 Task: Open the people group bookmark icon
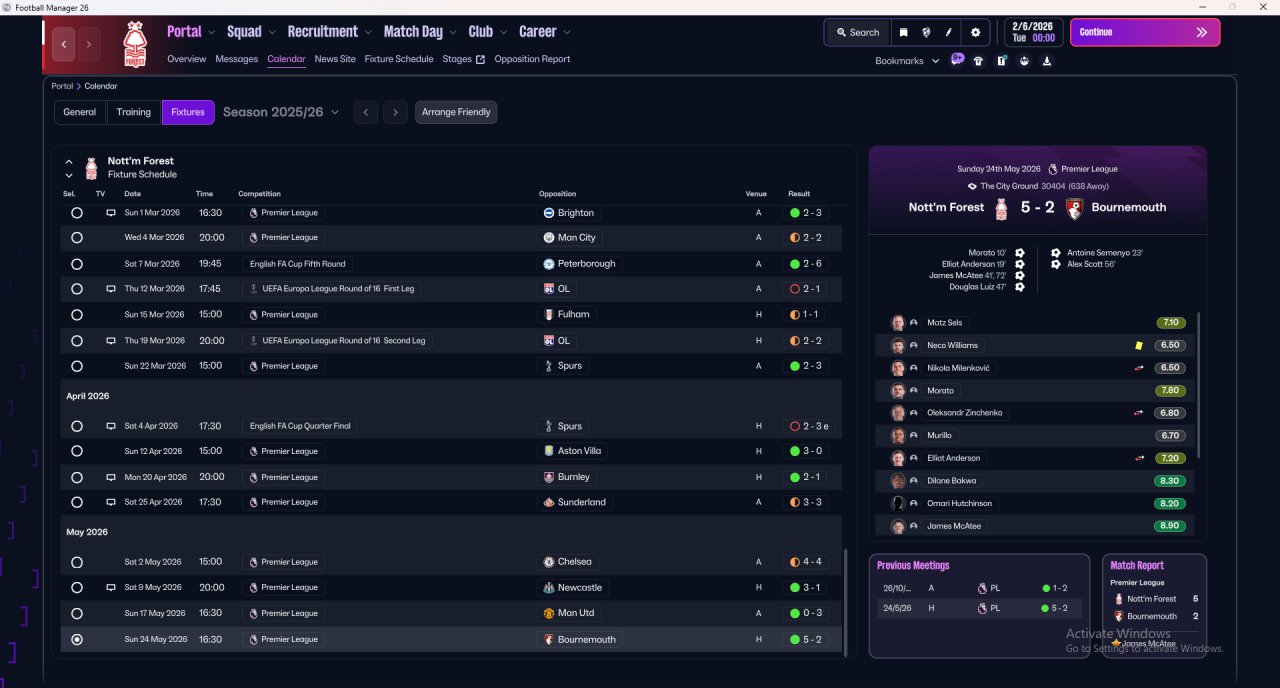[1024, 61]
